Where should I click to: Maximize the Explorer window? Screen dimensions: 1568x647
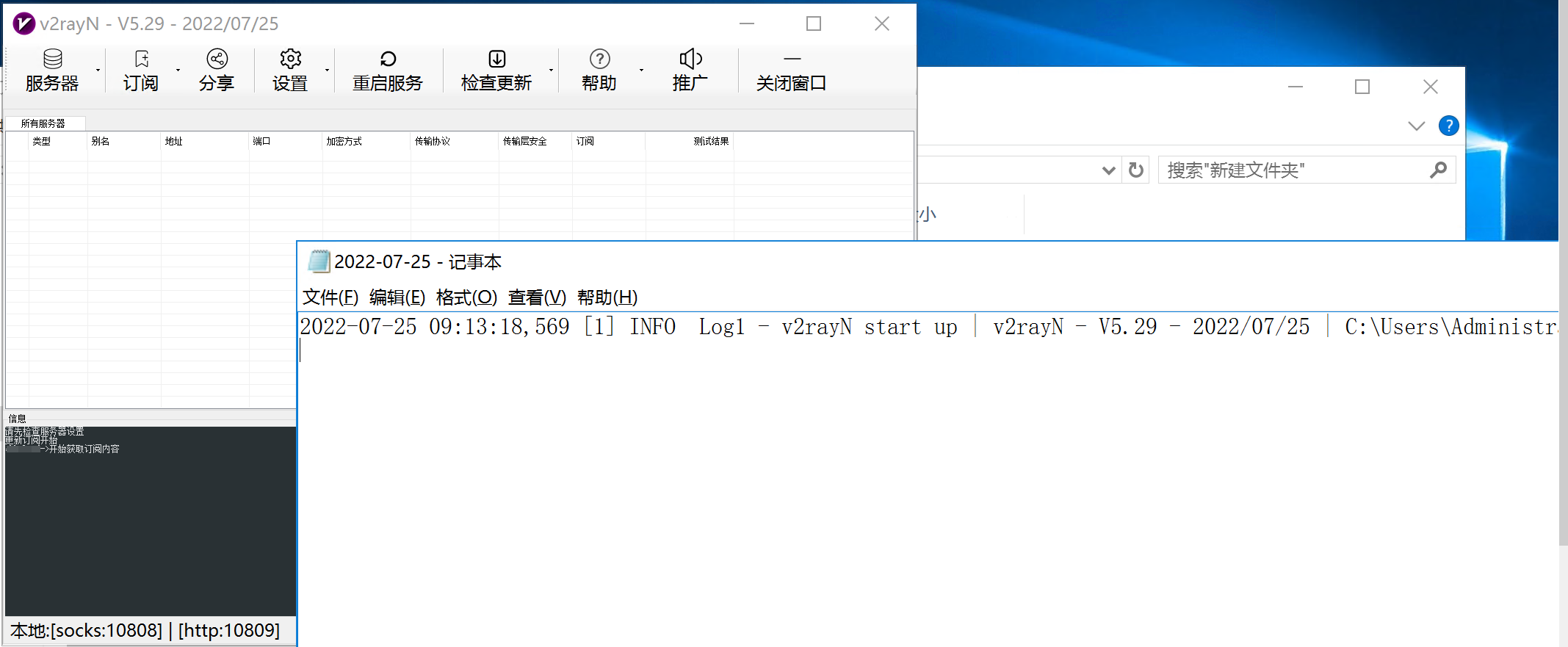click(1362, 87)
